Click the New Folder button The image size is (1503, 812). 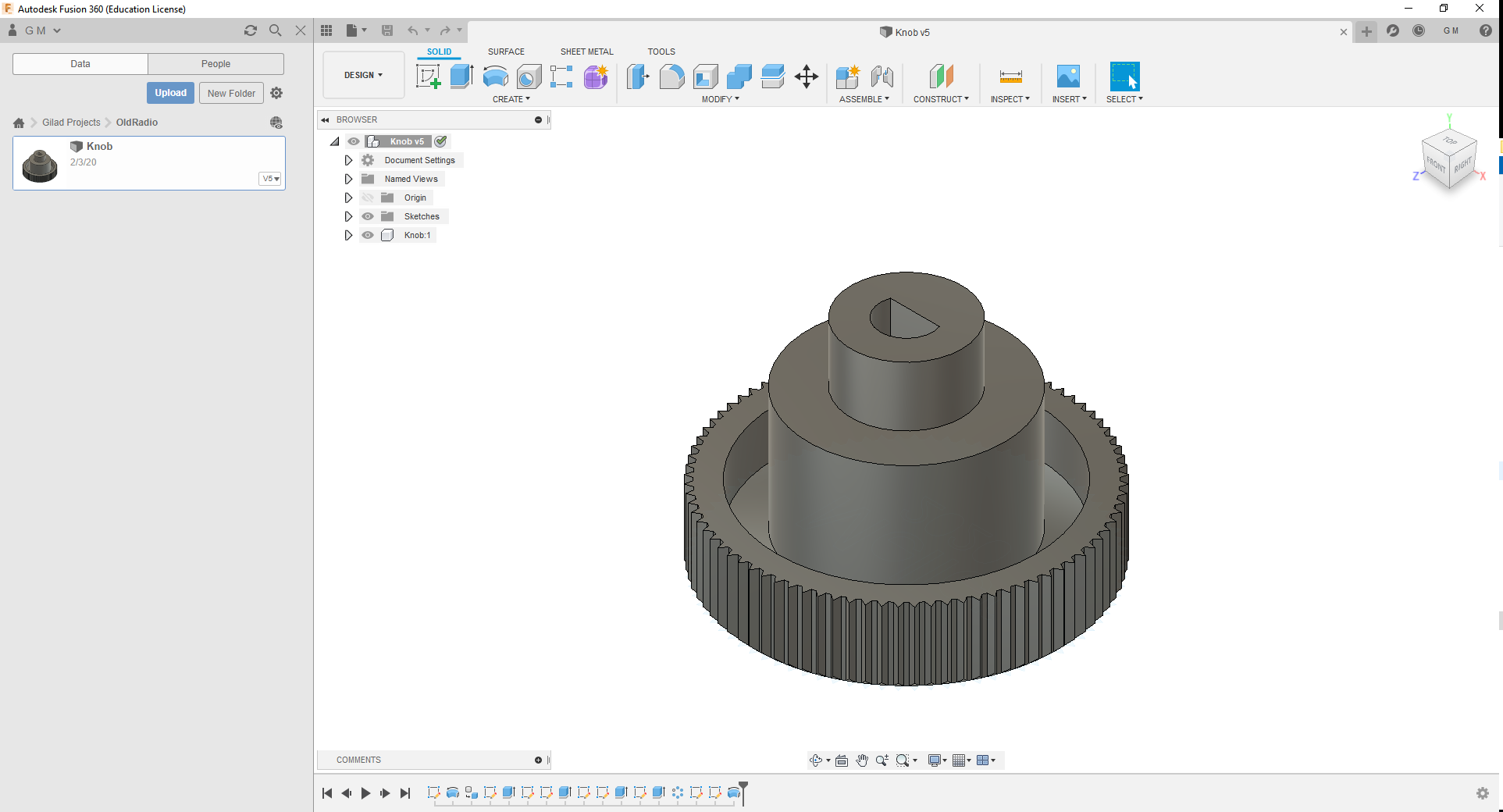pos(231,93)
